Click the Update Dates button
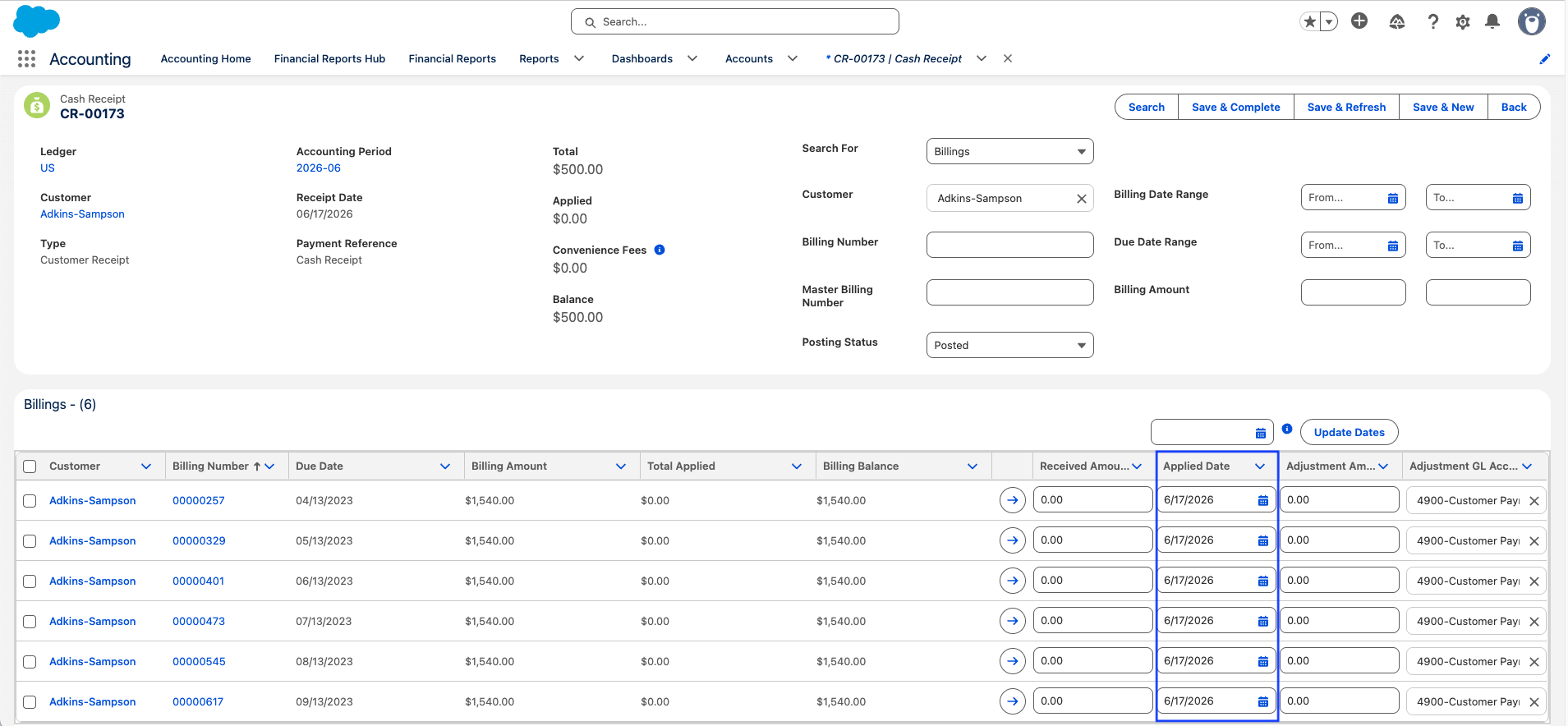 point(1349,432)
